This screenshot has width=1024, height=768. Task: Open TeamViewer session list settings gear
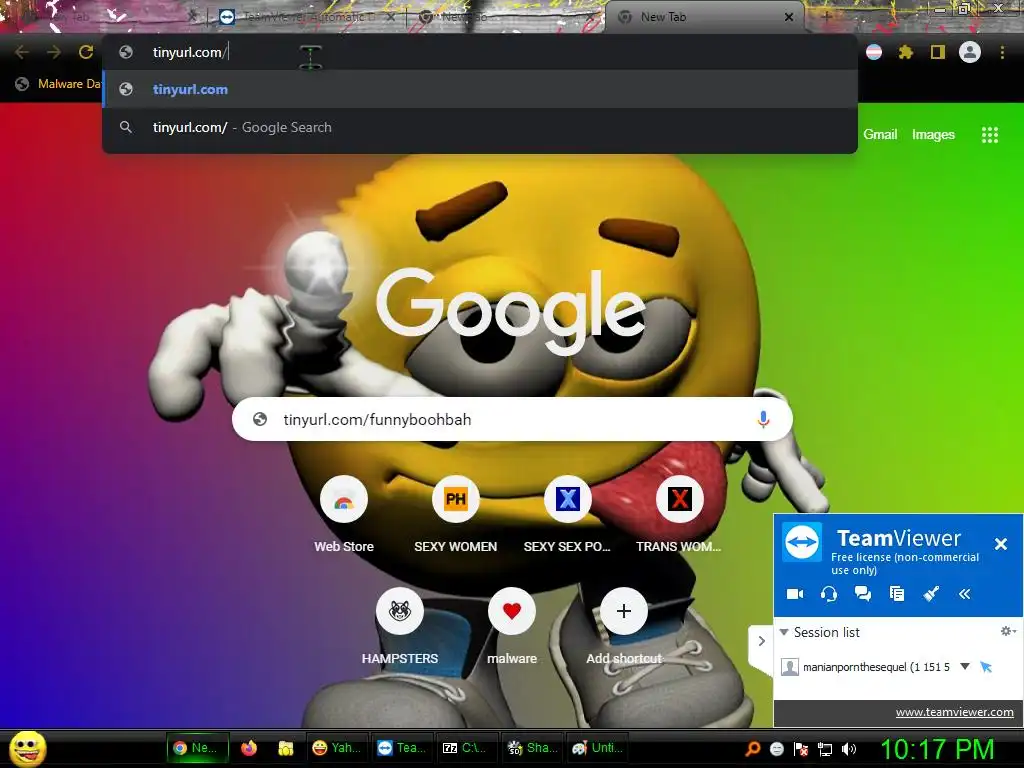click(1008, 631)
